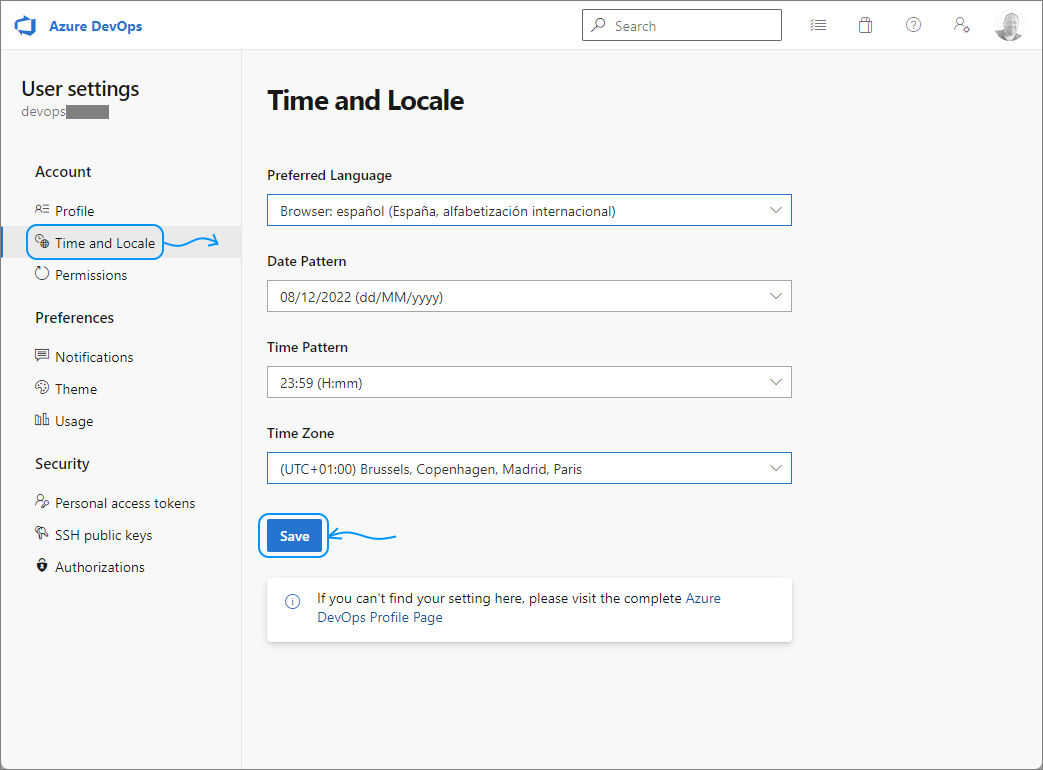This screenshot has height=770, width=1043.
Task: Click the info icon in the notice box
Action: pos(293,601)
